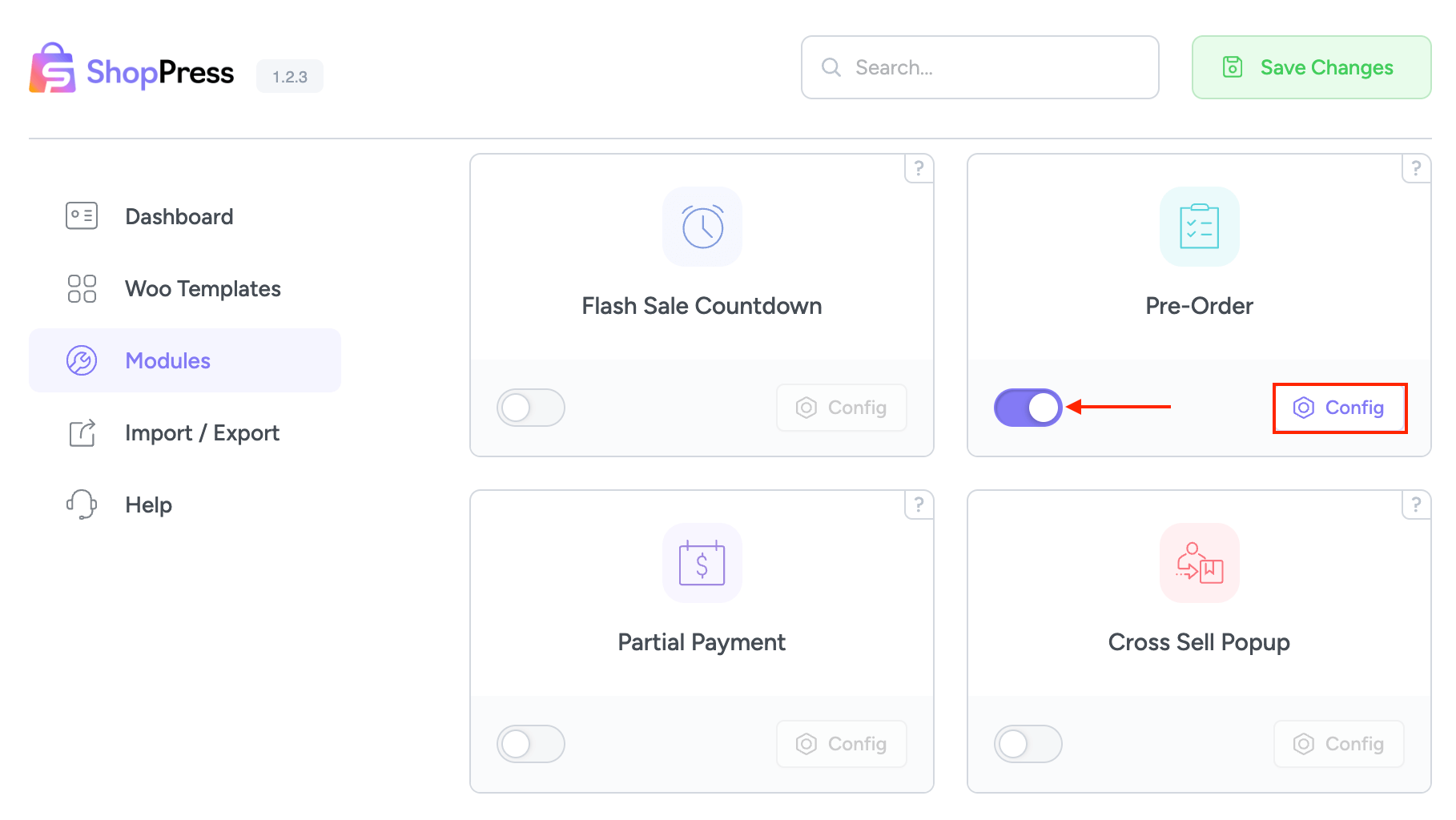Enable the Partial Payment module
The height and width of the screenshot is (820, 1456).
point(531,744)
